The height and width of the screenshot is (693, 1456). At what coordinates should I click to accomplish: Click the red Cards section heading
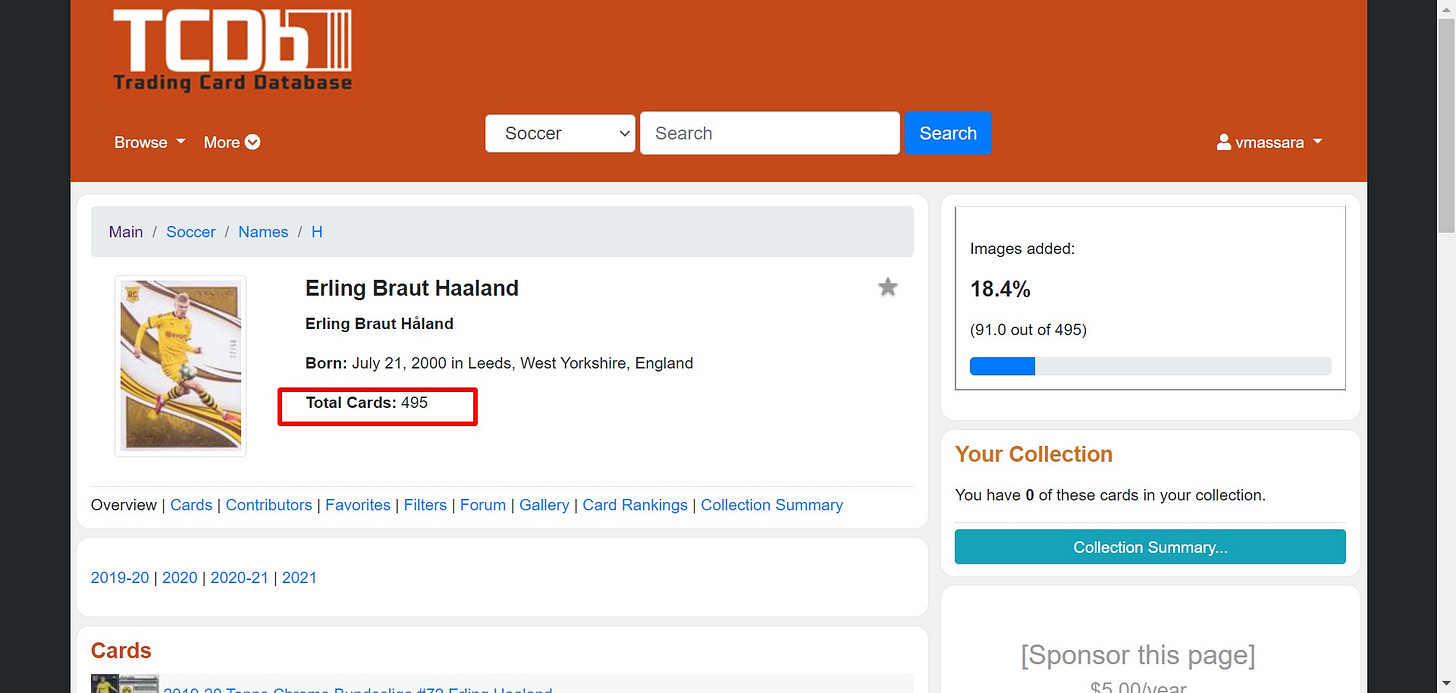(121, 651)
